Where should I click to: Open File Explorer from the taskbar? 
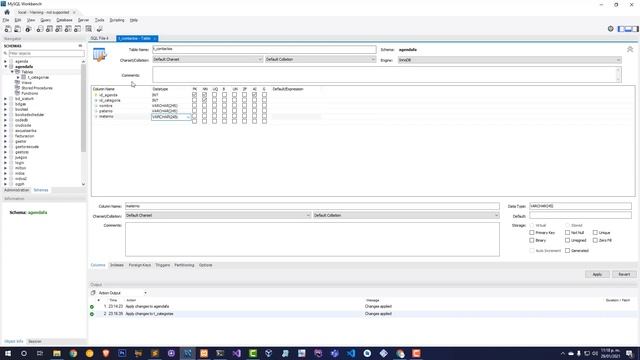pos(57,353)
